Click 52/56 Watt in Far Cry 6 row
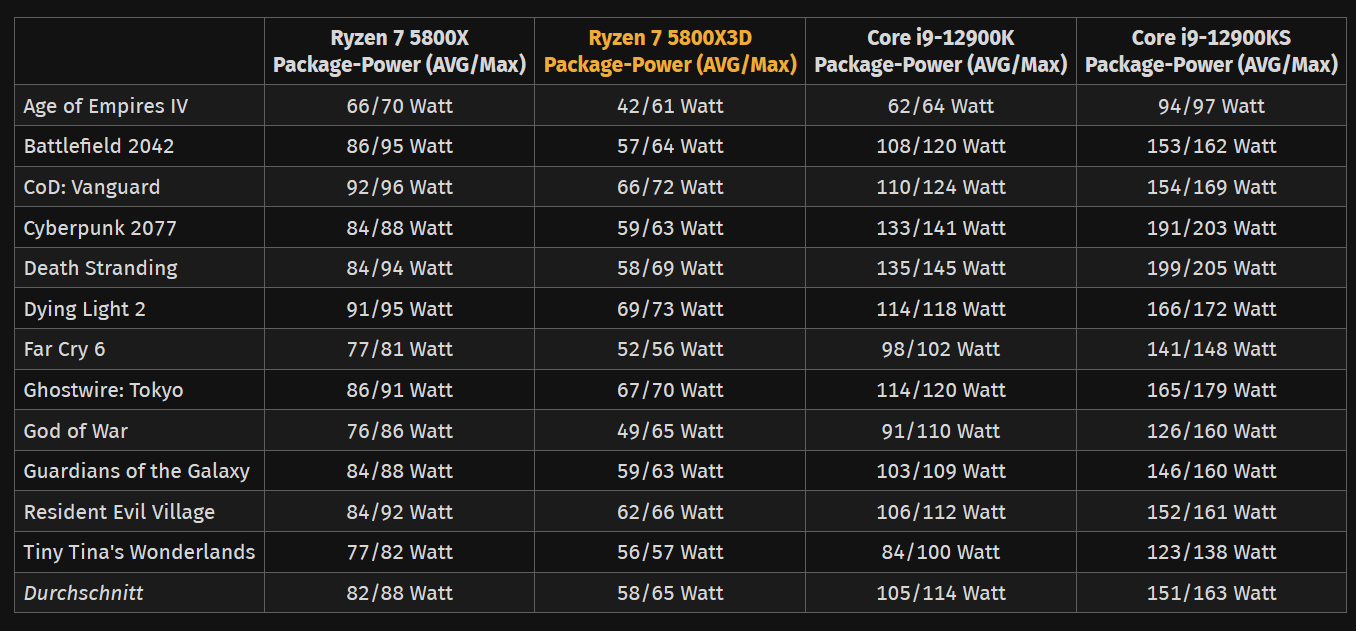Viewport: 1356px width, 631px height. 670,349
